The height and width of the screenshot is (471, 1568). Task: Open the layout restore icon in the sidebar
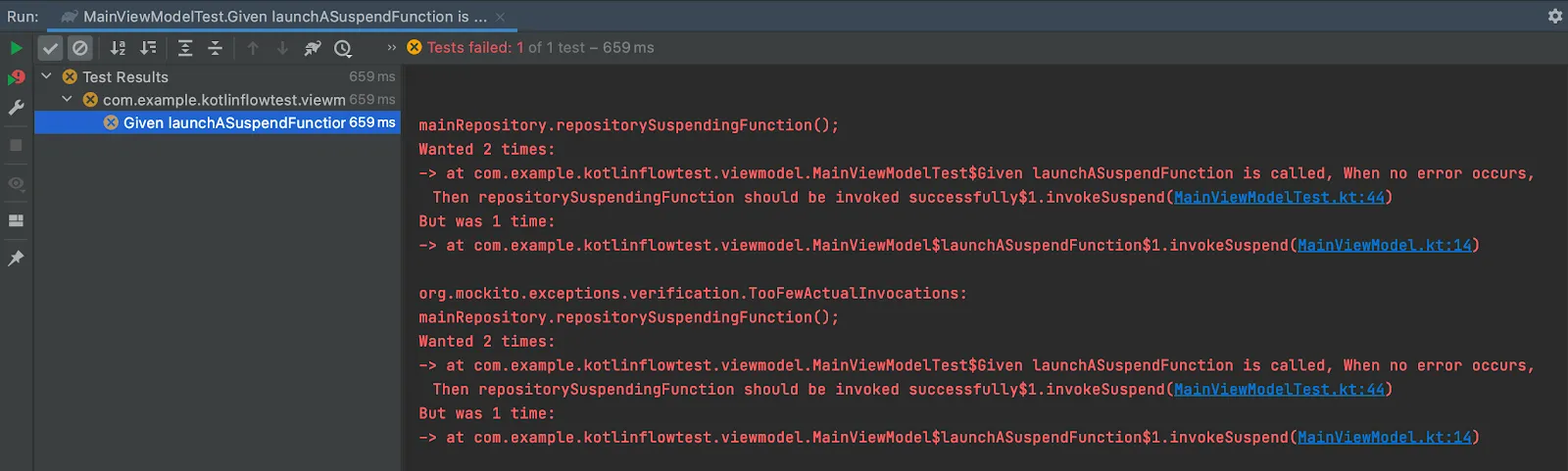pos(16,220)
